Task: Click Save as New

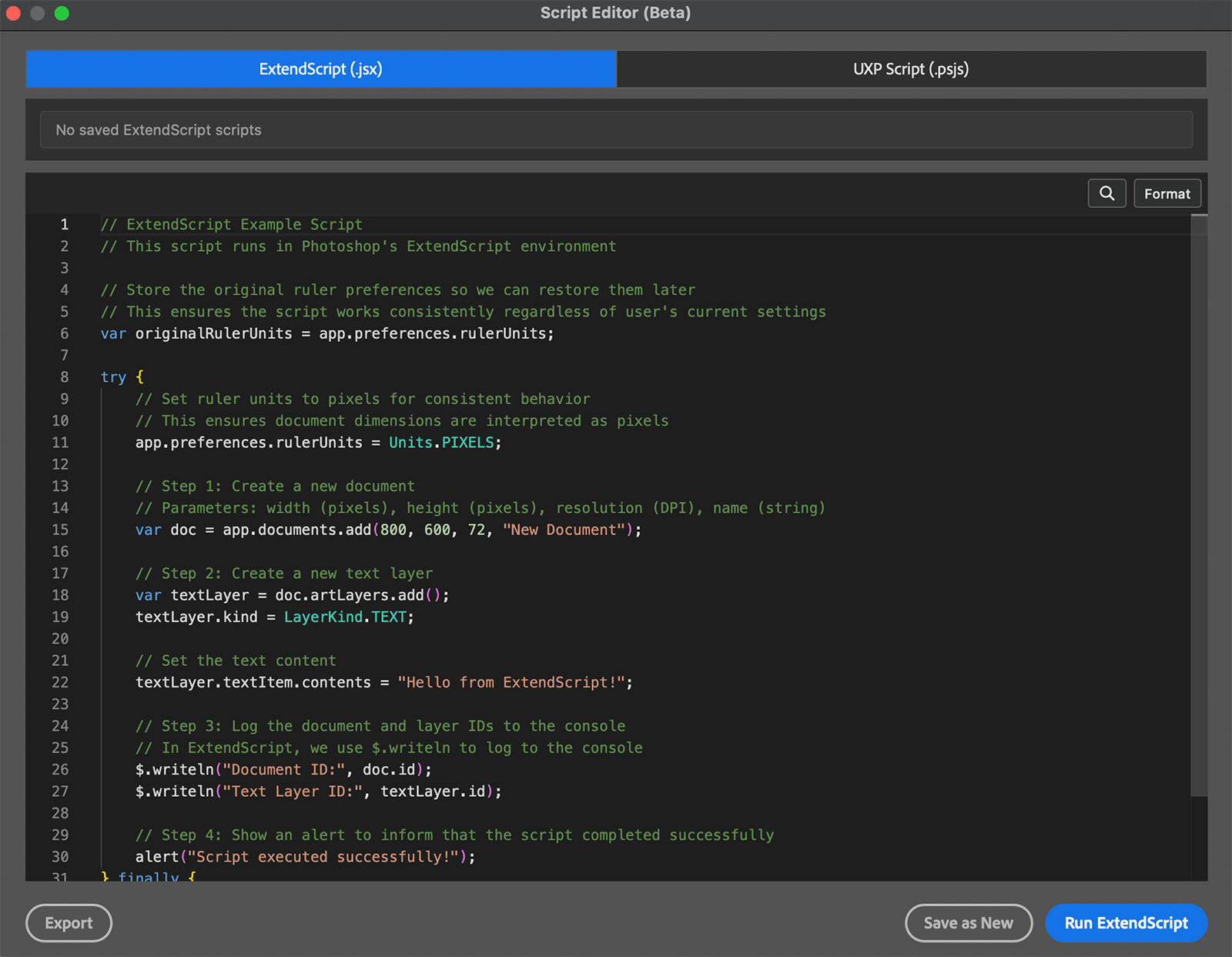Action: click(969, 922)
